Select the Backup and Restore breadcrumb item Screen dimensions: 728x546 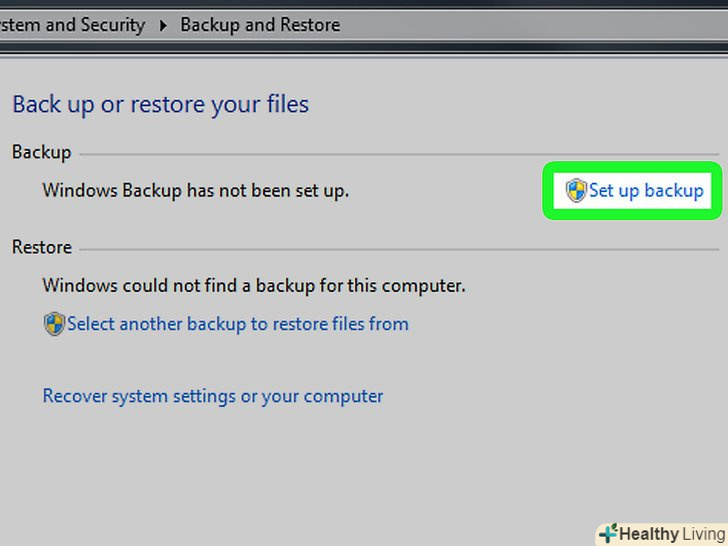click(x=260, y=25)
